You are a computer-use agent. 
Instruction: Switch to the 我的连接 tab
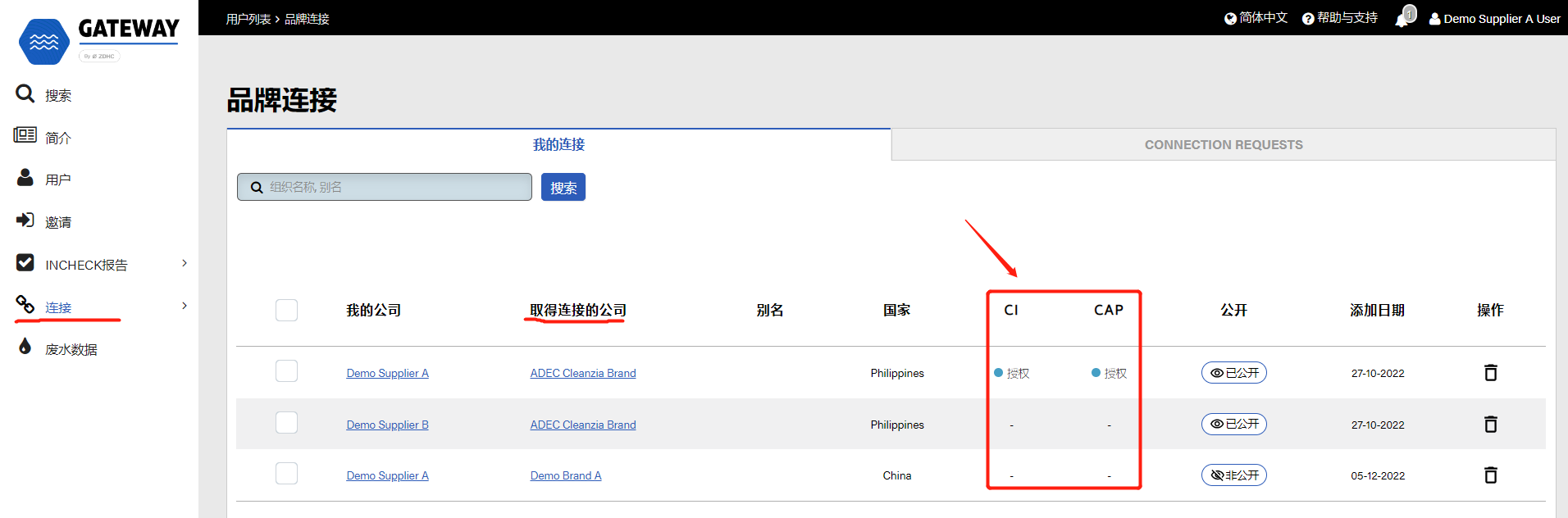tap(558, 145)
